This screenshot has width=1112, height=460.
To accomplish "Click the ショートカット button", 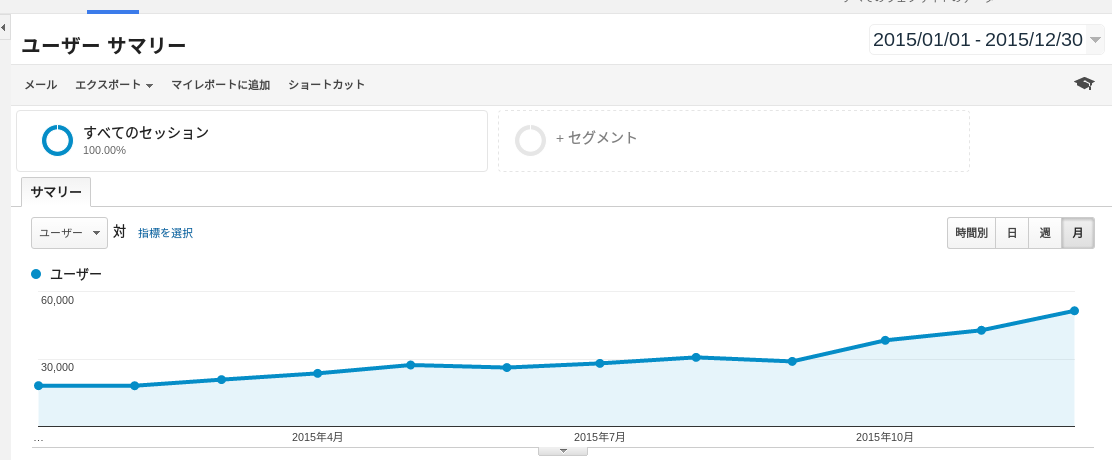I will coord(326,85).
